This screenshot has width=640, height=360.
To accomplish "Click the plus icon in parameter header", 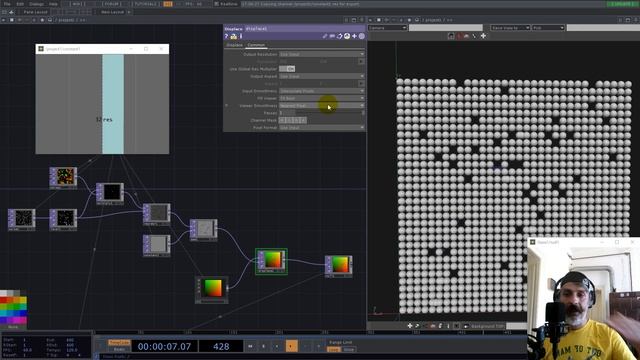I will coord(354,36).
